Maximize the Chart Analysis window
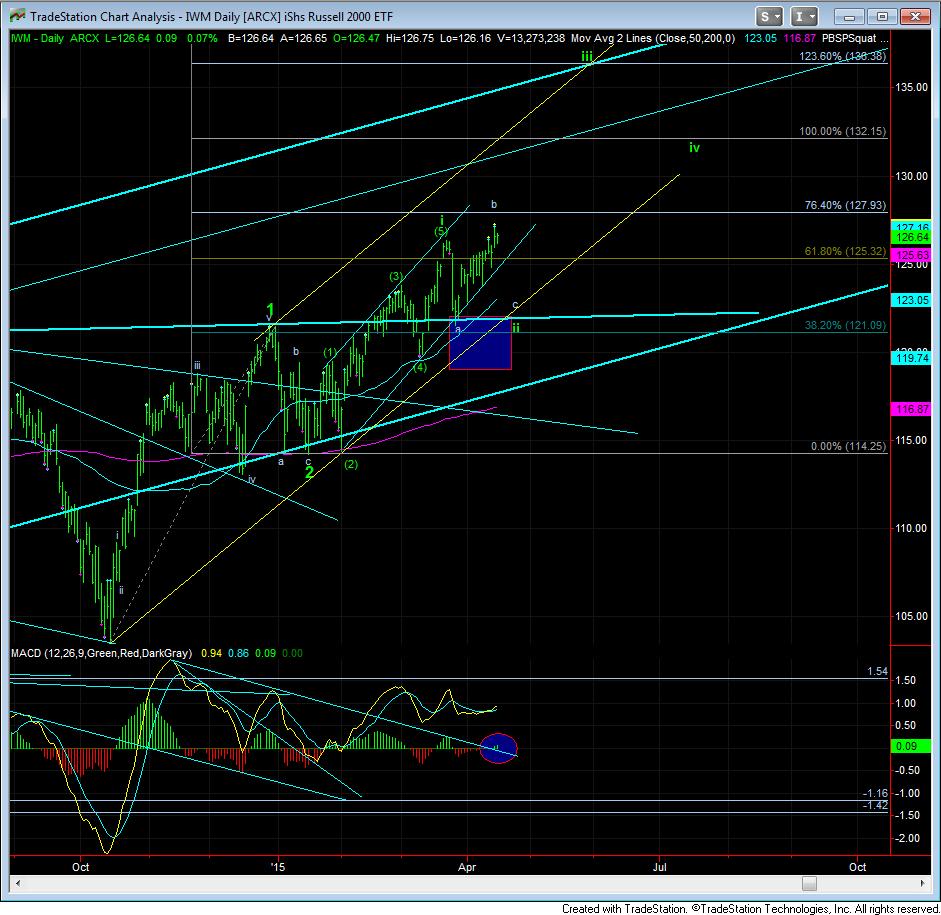 pyautogui.click(x=882, y=17)
